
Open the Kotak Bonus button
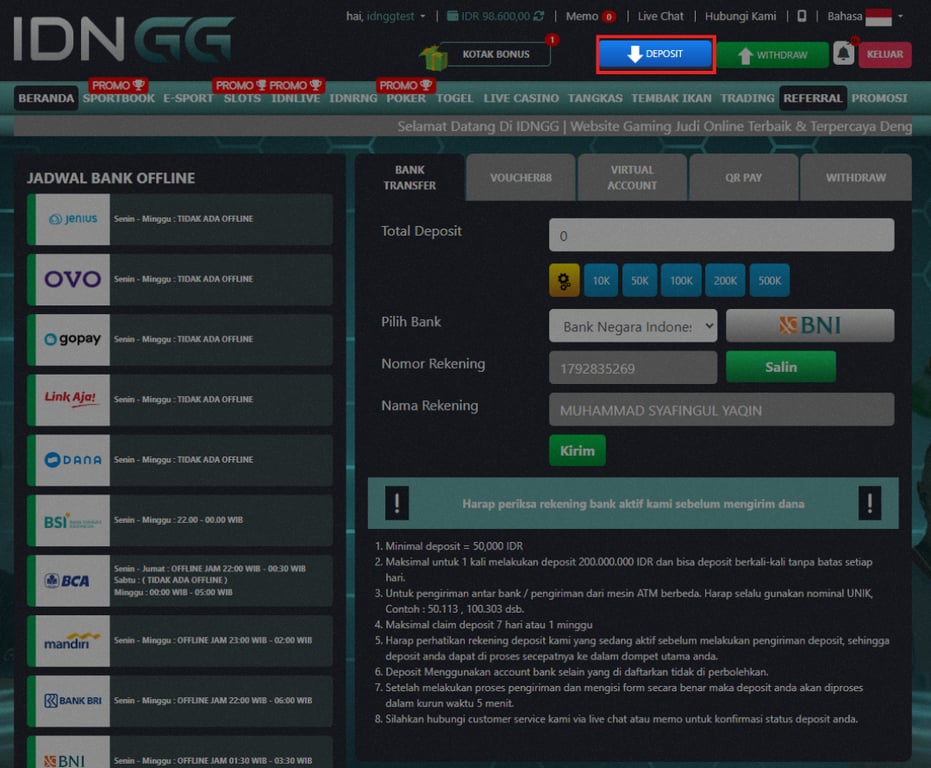496,54
